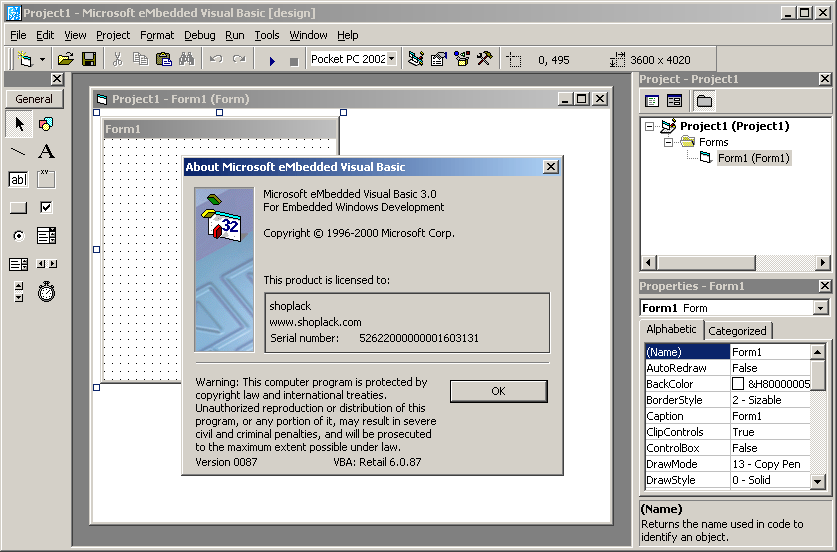Click OK in the About dialog
This screenshot has height=552, width=837.
coord(499,391)
